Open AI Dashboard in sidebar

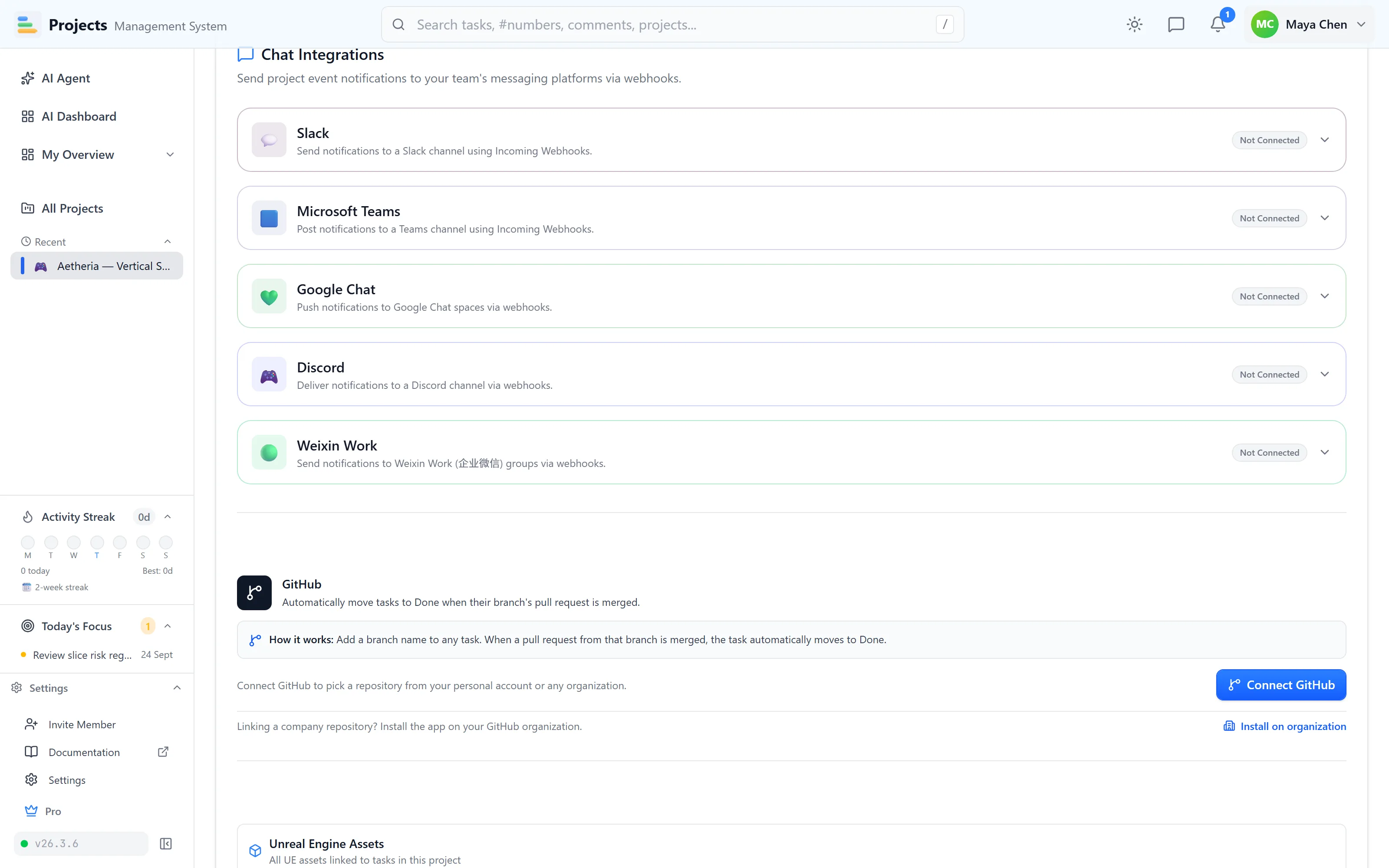coord(96,117)
